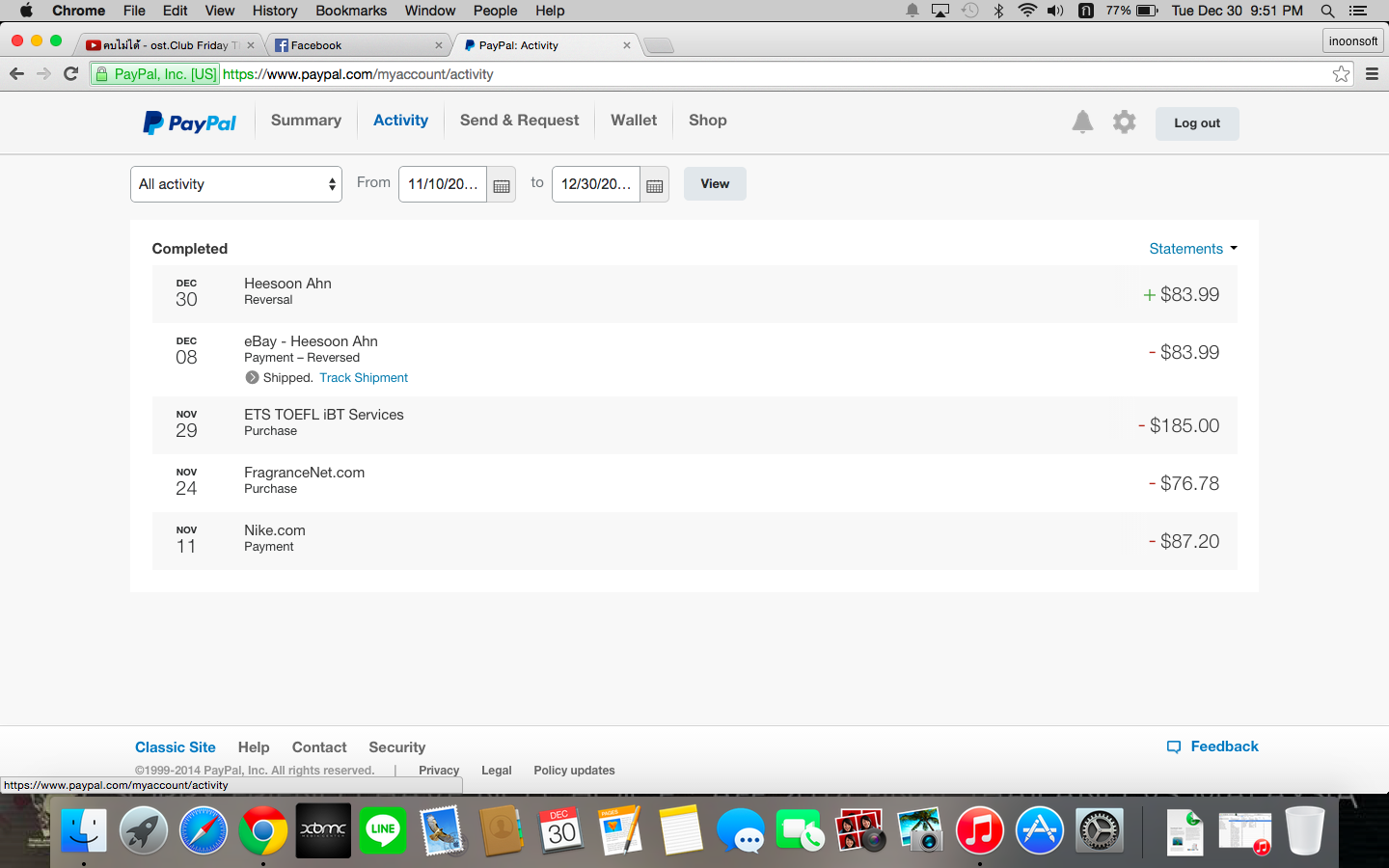Image resolution: width=1389 pixels, height=868 pixels.
Task: Open the Privacy link
Action: [439, 771]
